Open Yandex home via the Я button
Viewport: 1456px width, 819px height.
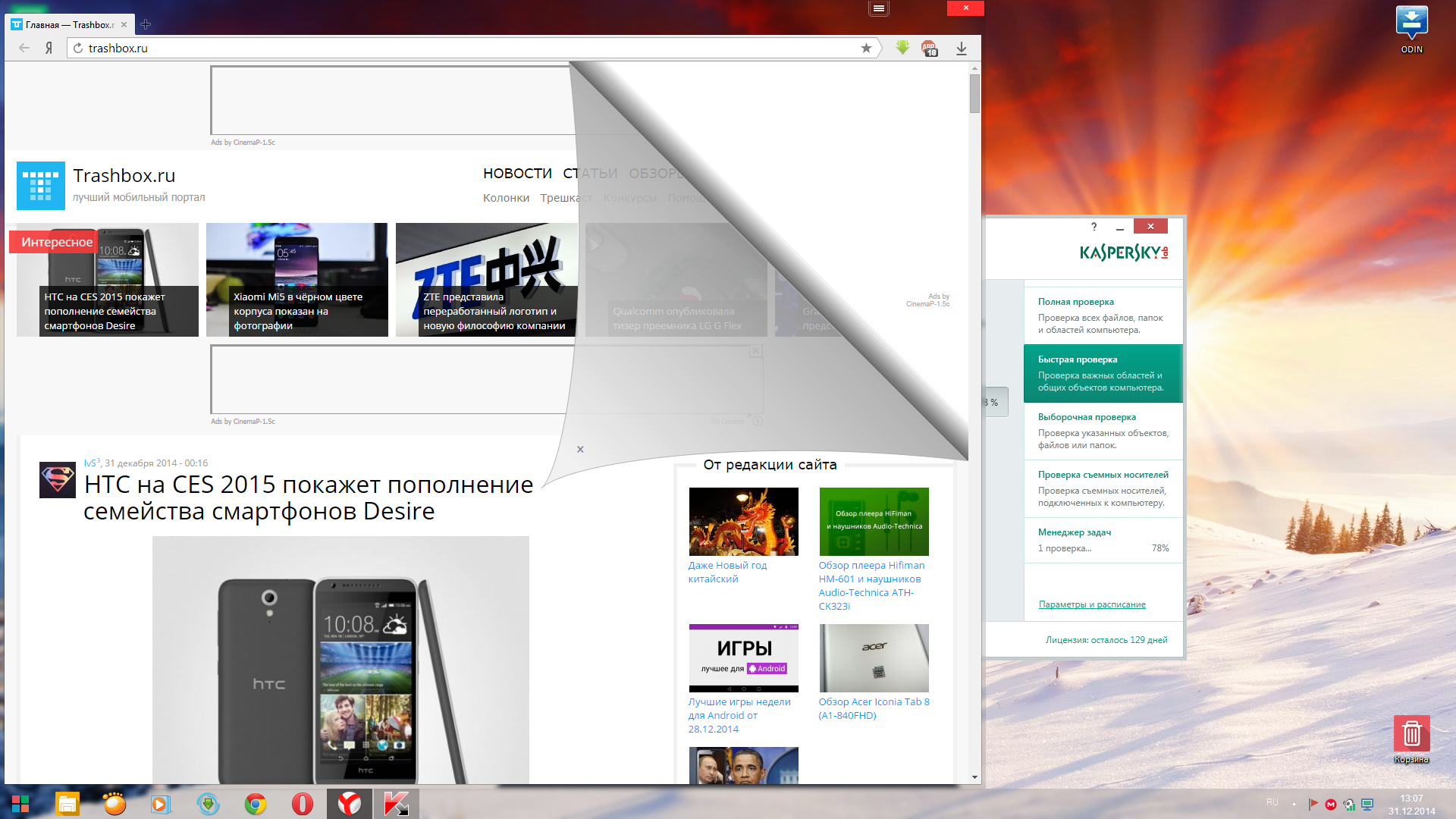coord(49,48)
